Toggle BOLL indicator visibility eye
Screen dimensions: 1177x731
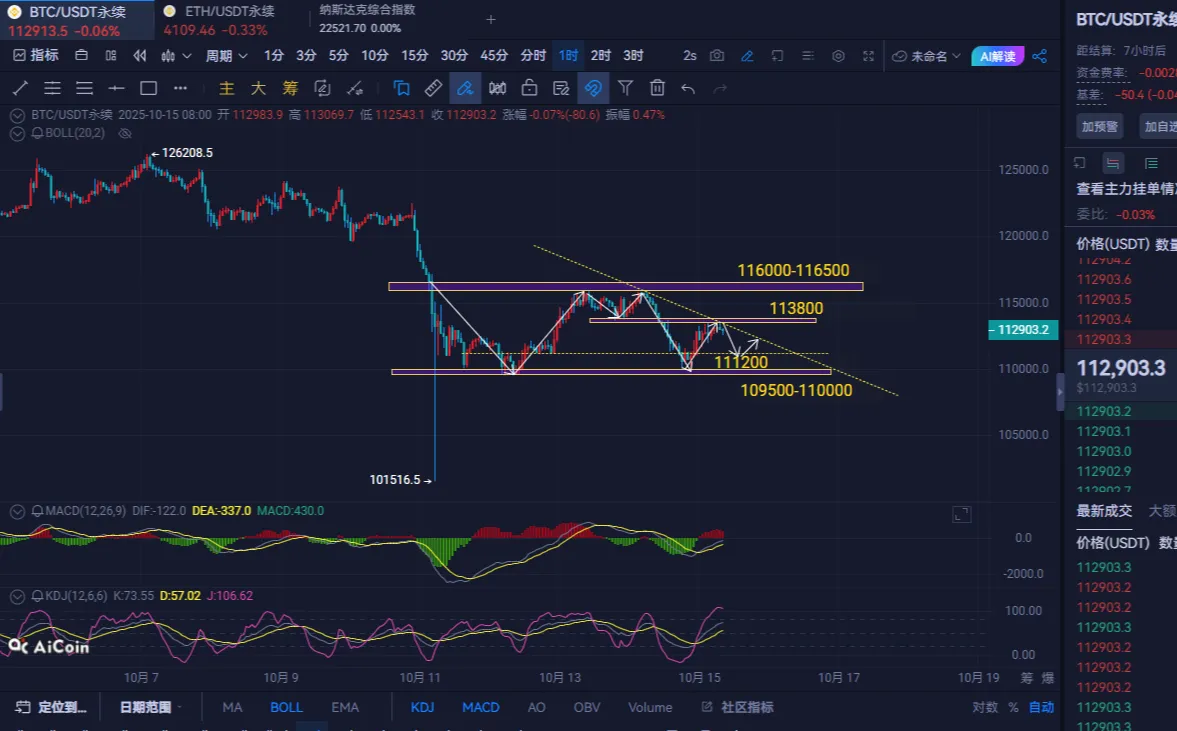tap(125, 133)
